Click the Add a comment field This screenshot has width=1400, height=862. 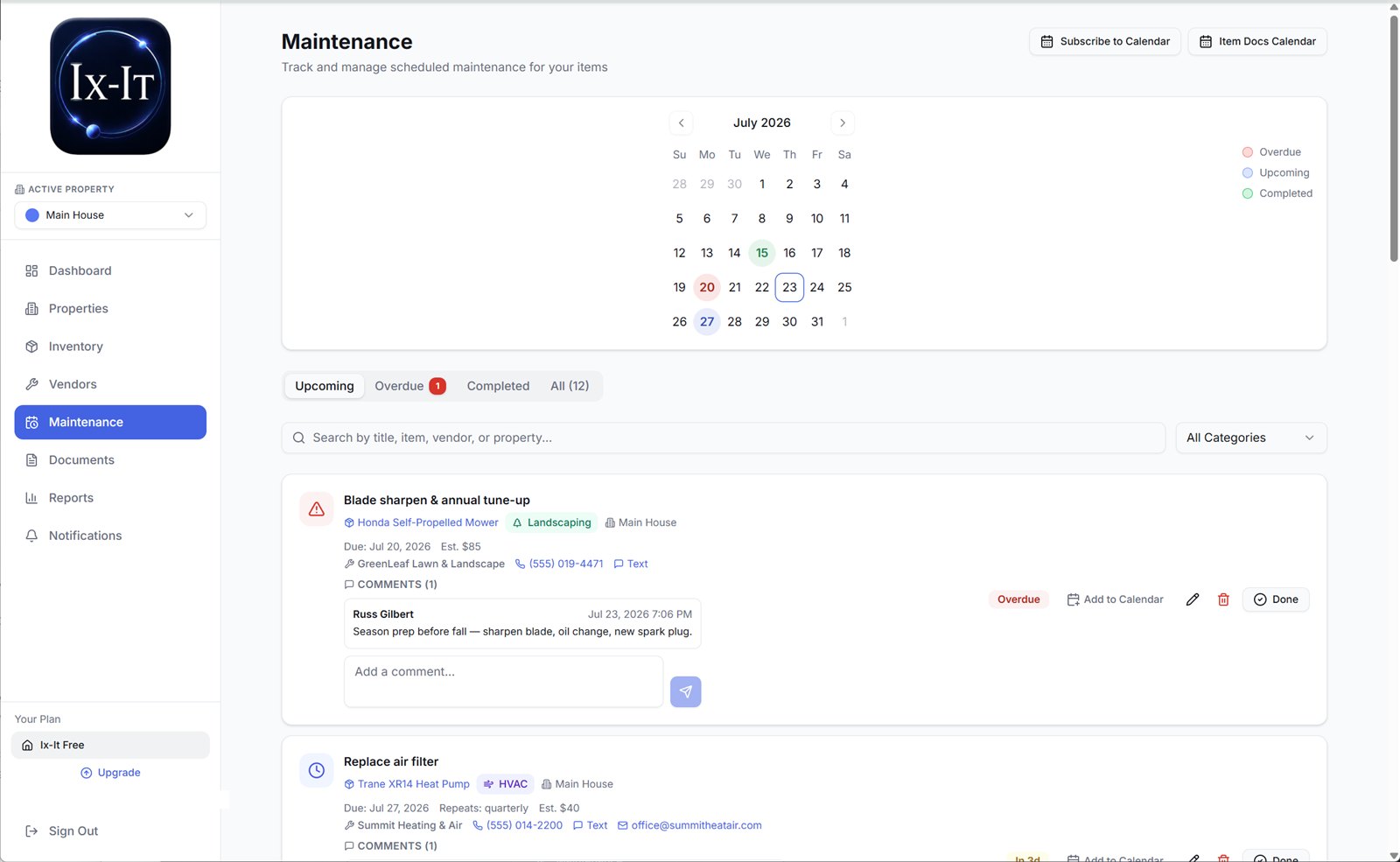point(503,682)
